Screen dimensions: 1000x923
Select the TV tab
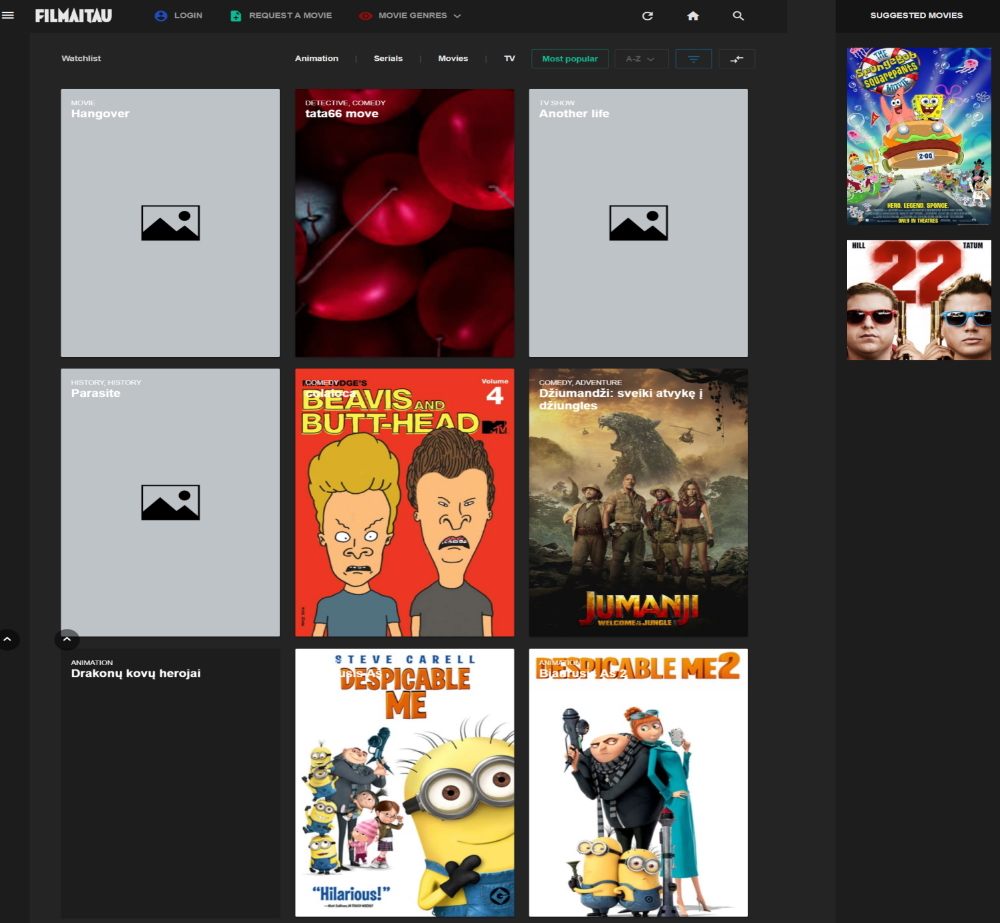(x=510, y=58)
